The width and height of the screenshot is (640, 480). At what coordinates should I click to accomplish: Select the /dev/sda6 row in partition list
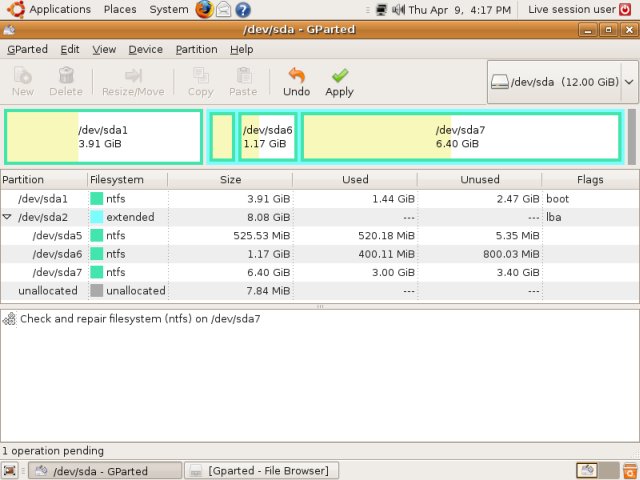(320, 254)
